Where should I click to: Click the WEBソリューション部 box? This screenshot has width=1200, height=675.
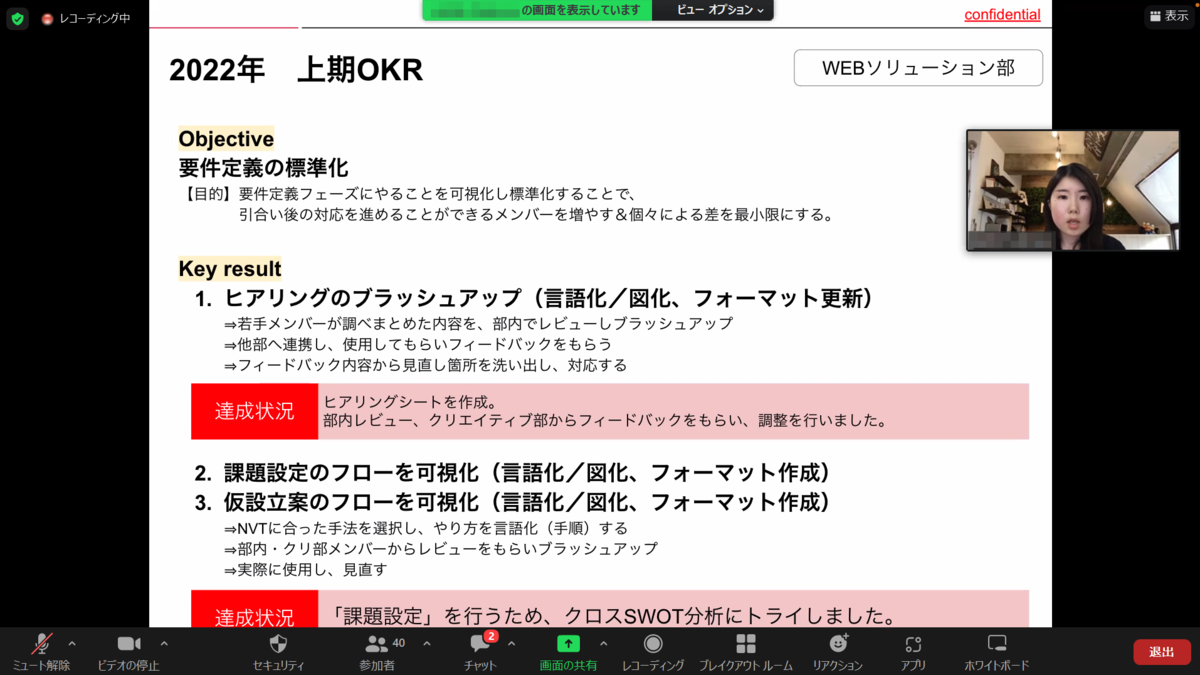pyautogui.click(x=918, y=68)
